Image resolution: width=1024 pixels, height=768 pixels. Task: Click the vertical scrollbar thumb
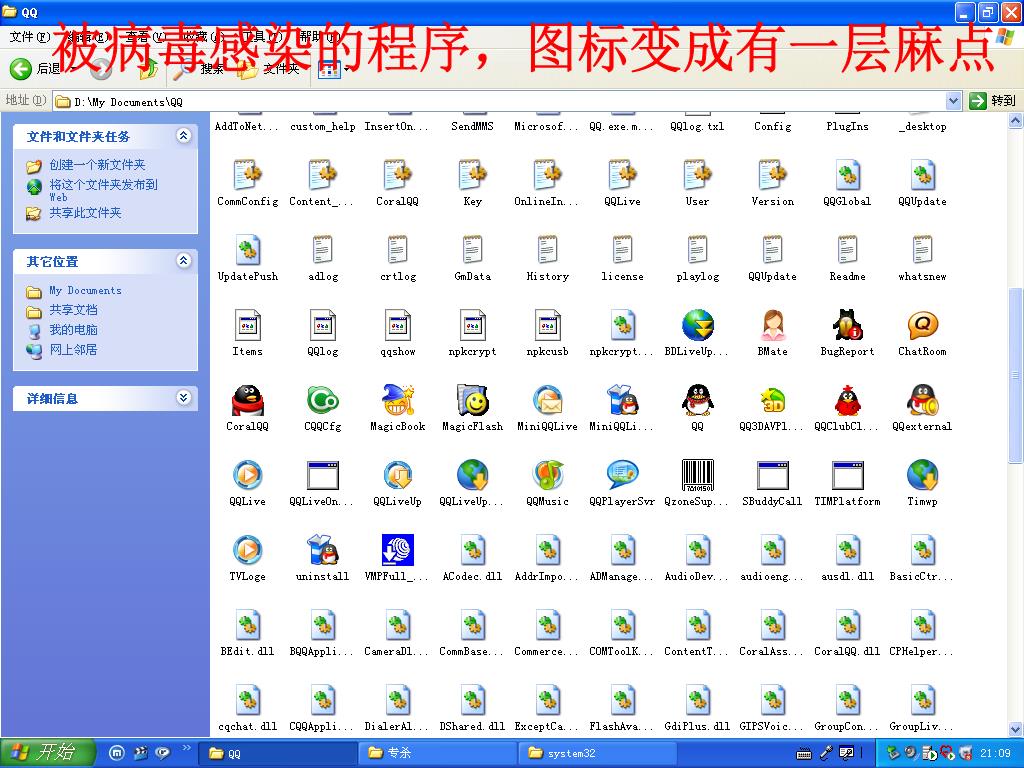(1016, 375)
